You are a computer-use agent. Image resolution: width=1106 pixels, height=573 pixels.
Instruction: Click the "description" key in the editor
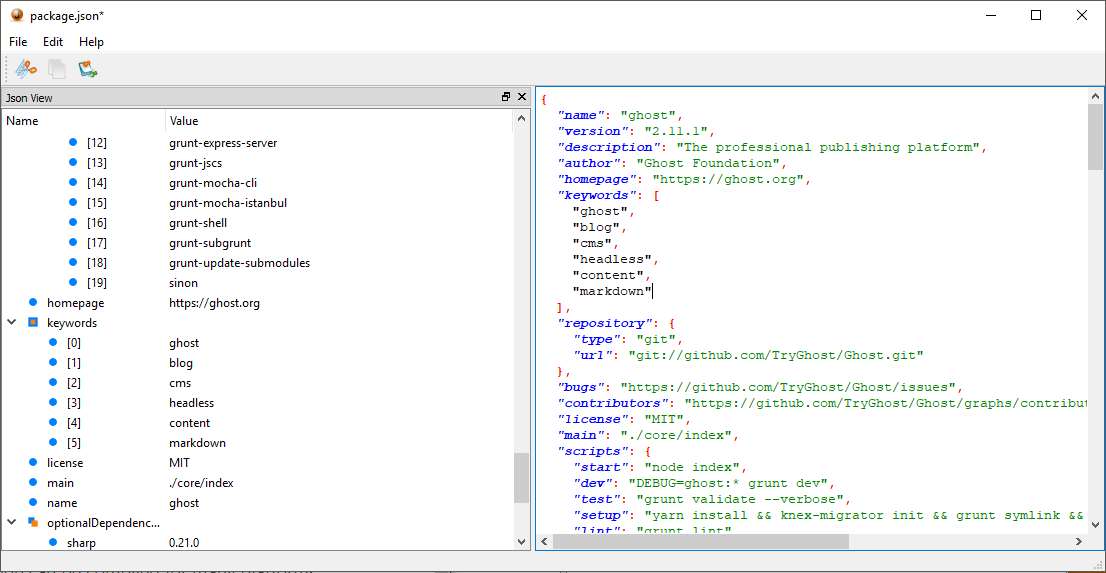click(x=608, y=147)
